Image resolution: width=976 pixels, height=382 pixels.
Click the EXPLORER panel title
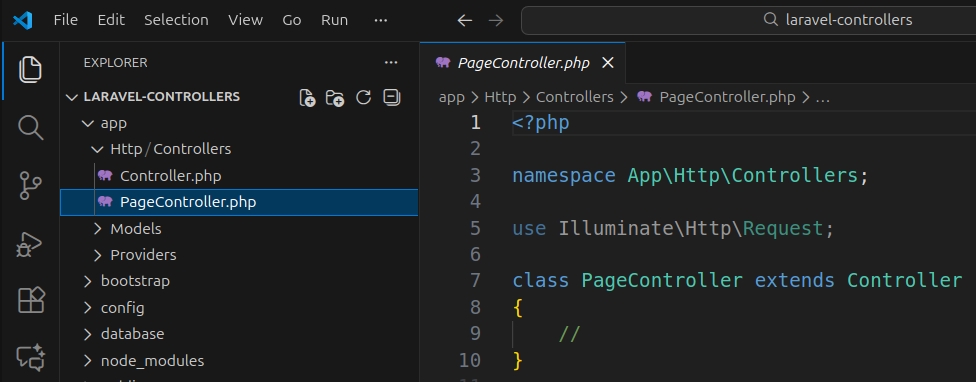click(x=115, y=62)
